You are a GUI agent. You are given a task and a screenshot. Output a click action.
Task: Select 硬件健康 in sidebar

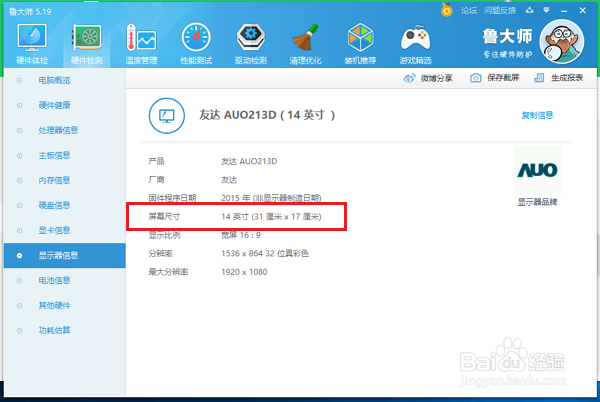[x=65, y=105]
